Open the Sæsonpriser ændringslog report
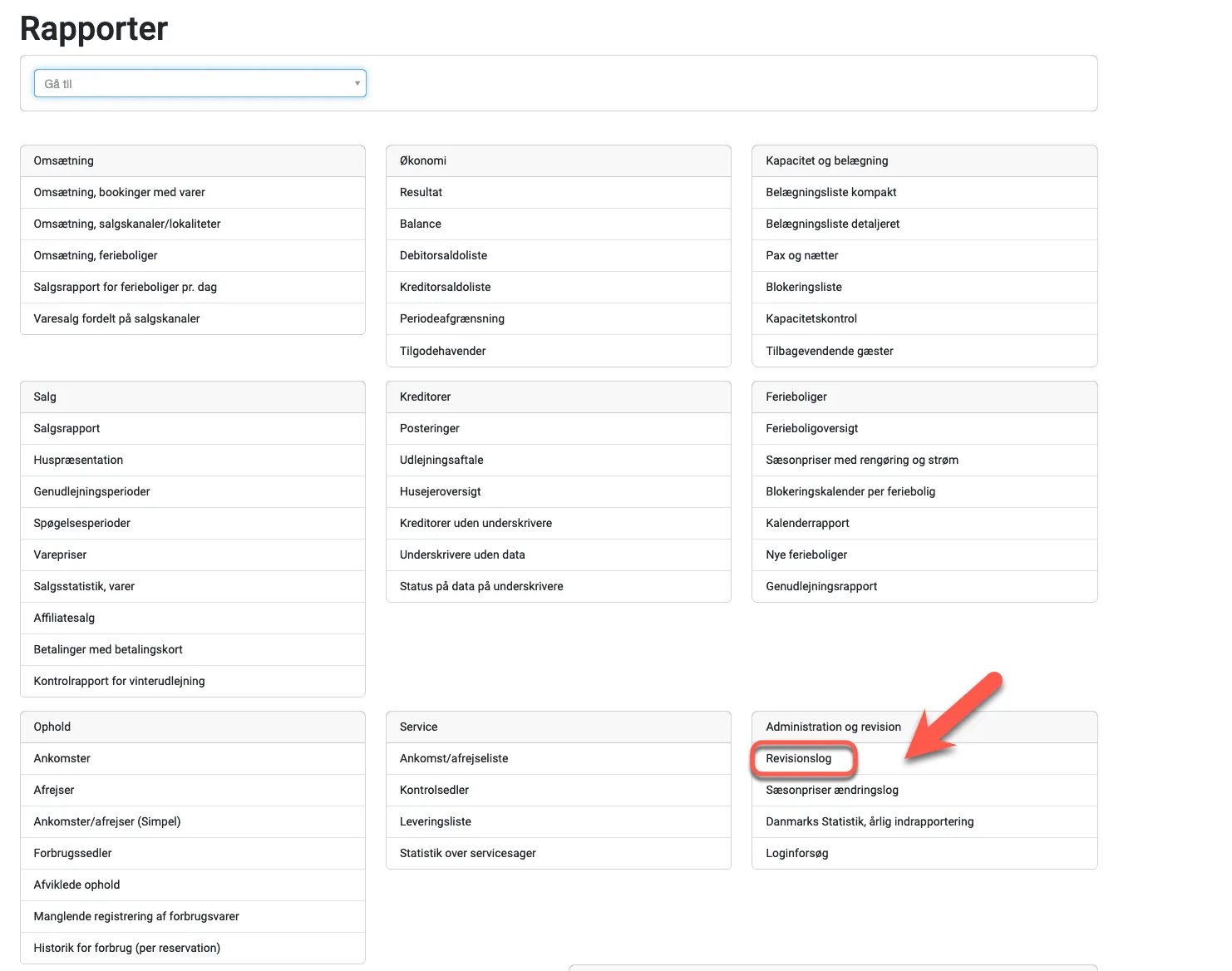Screen dimensions: 1232x971 click(x=832, y=790)
